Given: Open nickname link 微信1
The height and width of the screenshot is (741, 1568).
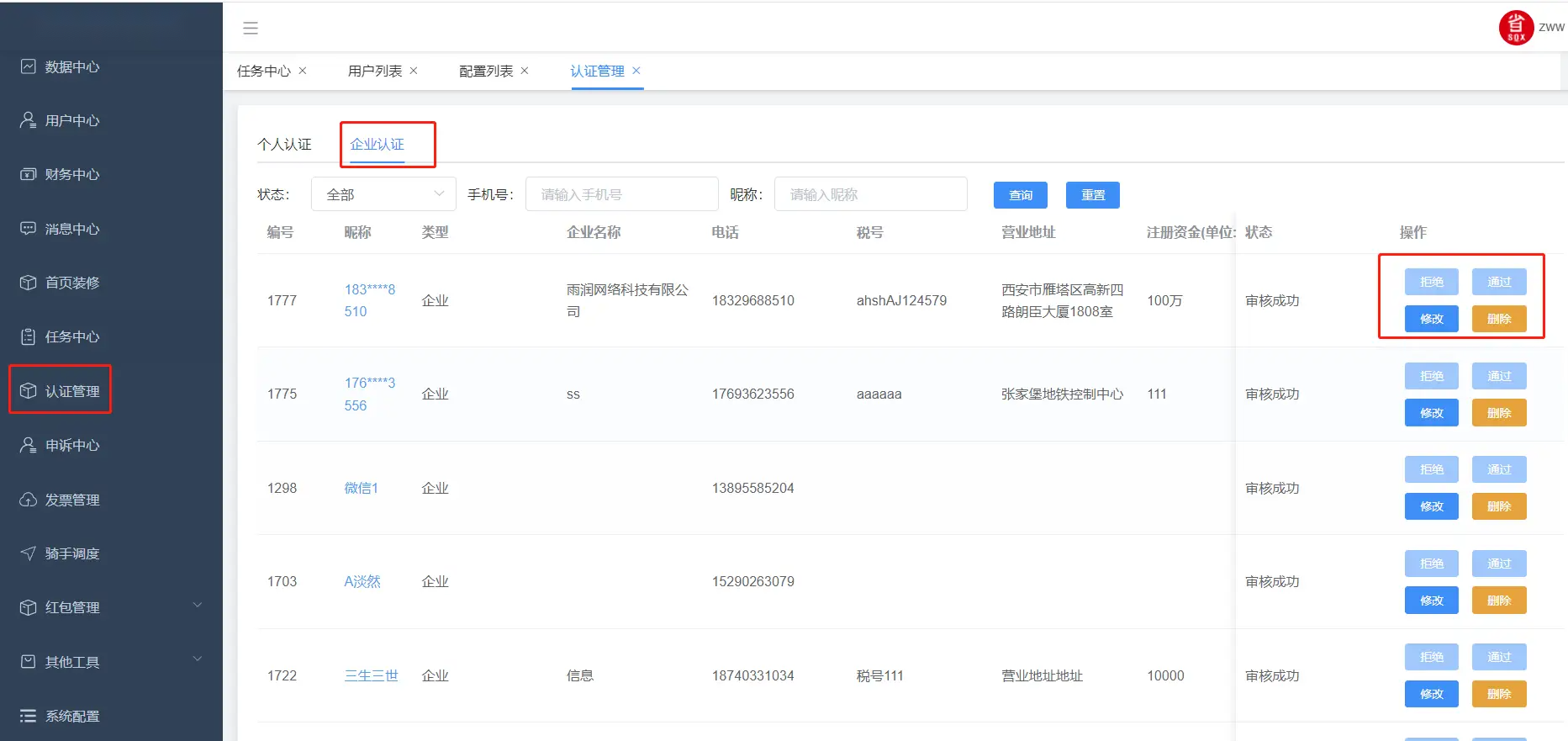Looking at the screenshot, I should (x=362, y=488).
